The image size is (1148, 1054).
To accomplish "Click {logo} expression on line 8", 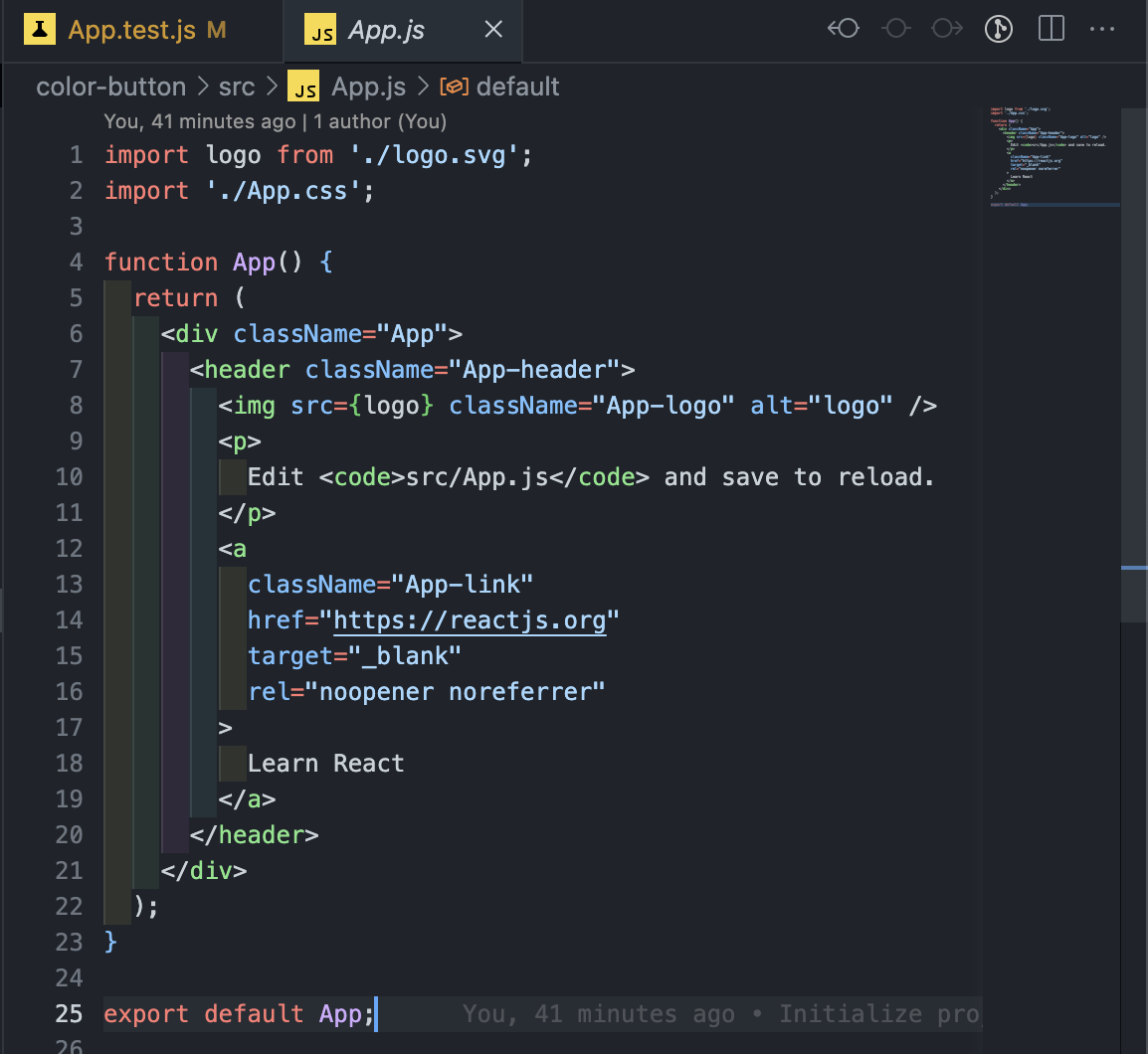I will click(392, 406).
